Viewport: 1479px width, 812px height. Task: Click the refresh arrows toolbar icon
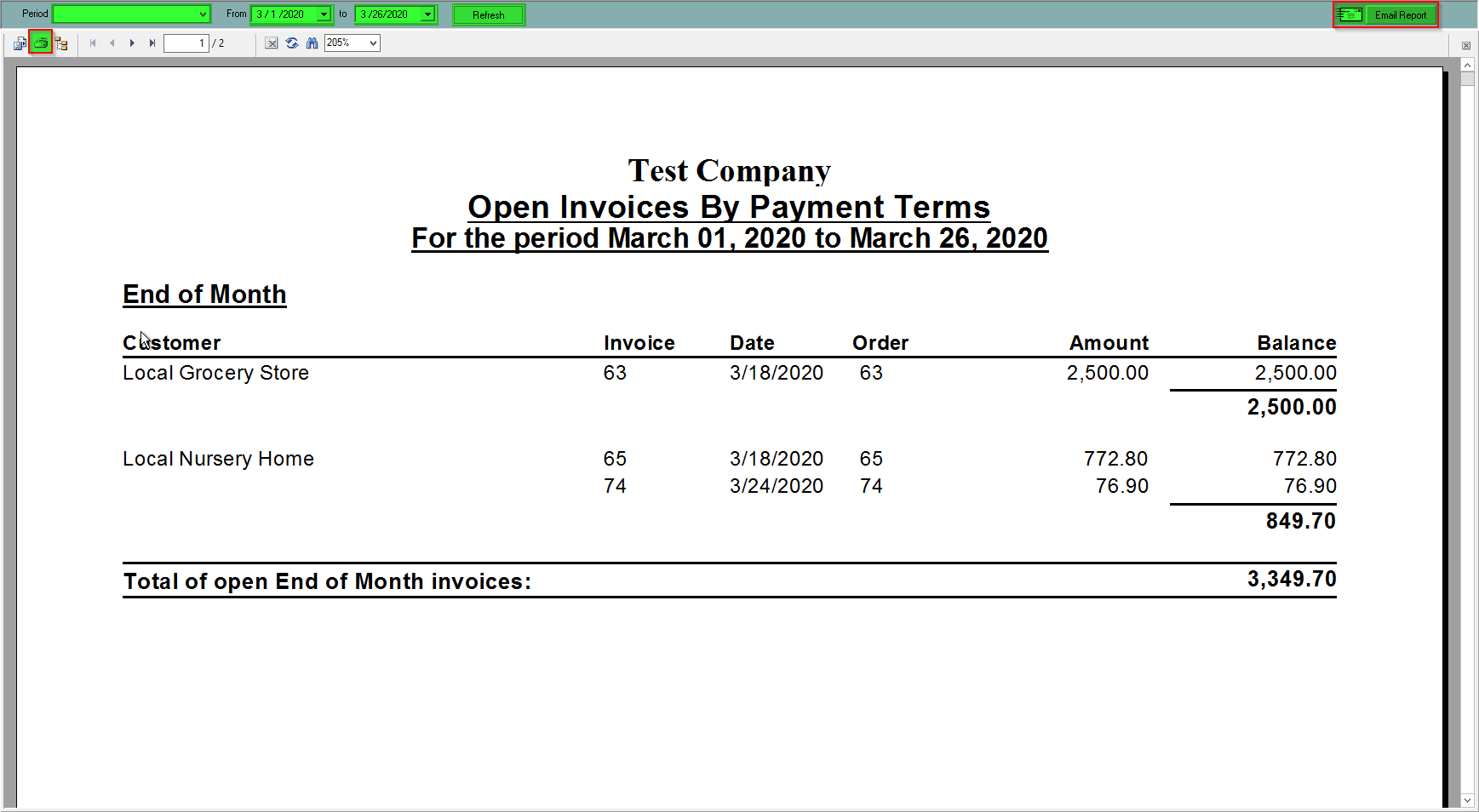click(x=292, y=43)
